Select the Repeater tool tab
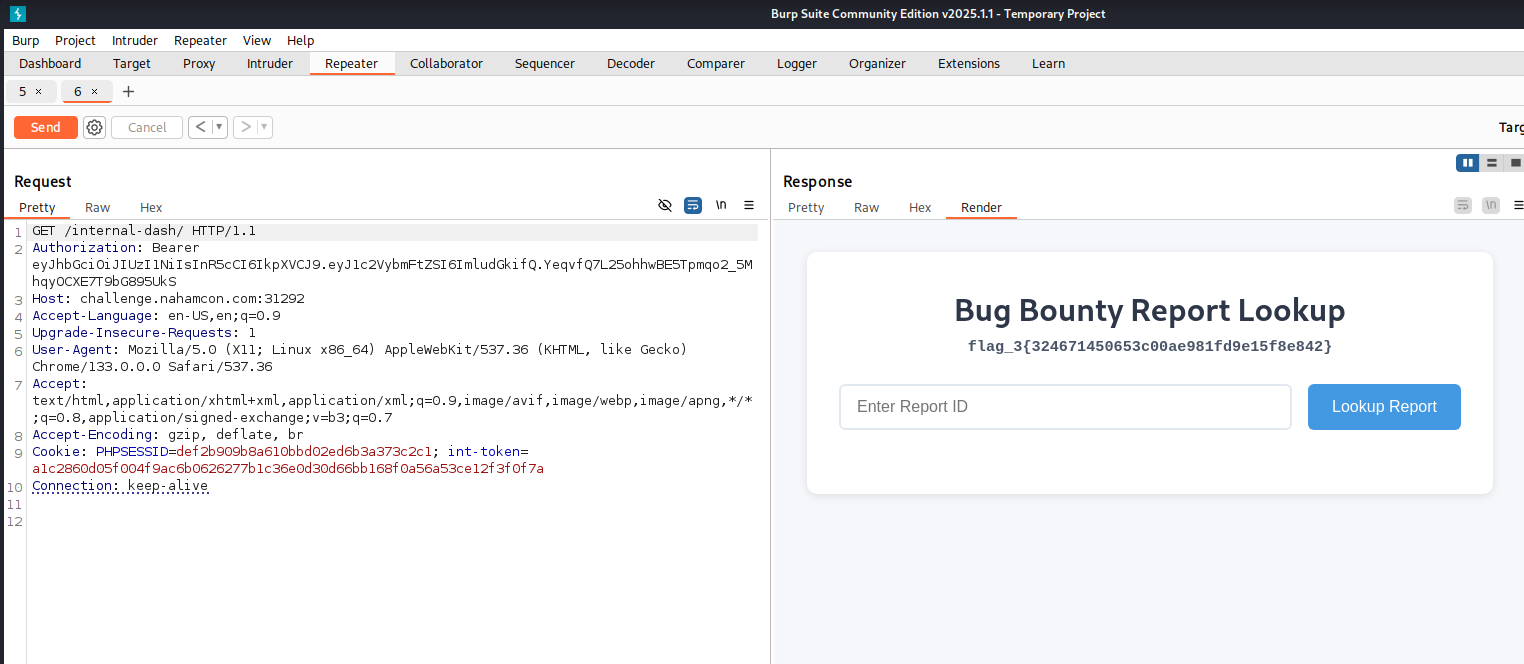The image size is (1524, 664). (352, 63)
